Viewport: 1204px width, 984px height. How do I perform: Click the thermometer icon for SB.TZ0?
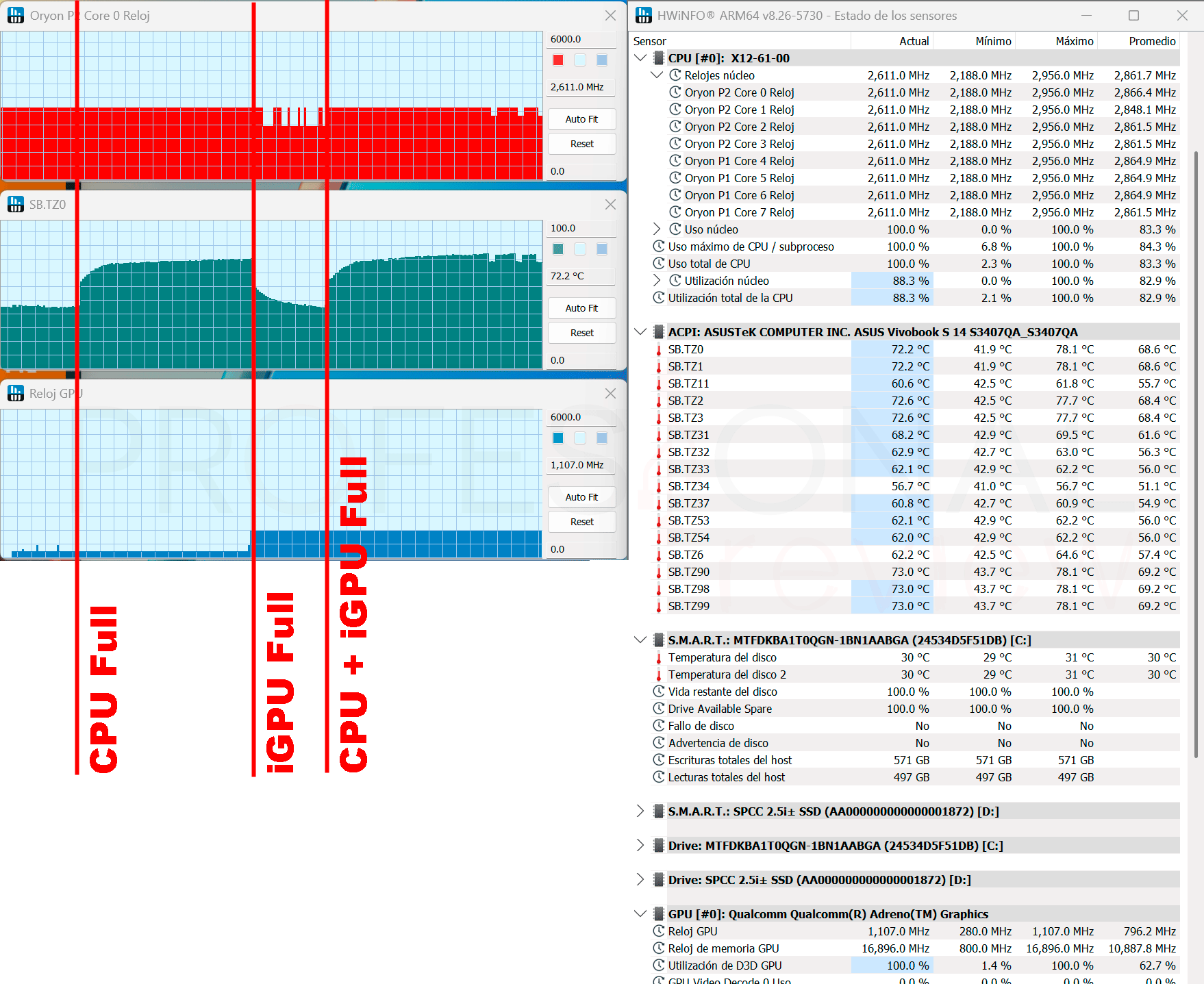point(659,349)
